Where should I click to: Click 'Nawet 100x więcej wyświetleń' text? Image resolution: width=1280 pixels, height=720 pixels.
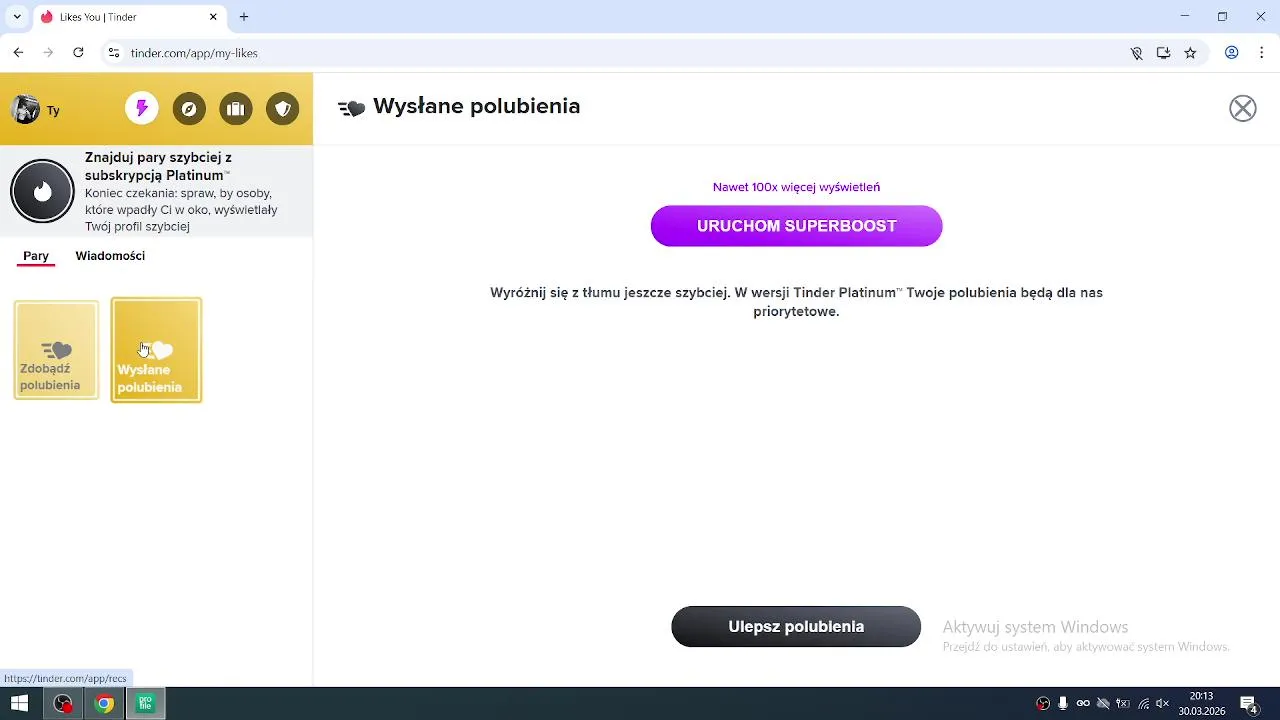[796, 187]
